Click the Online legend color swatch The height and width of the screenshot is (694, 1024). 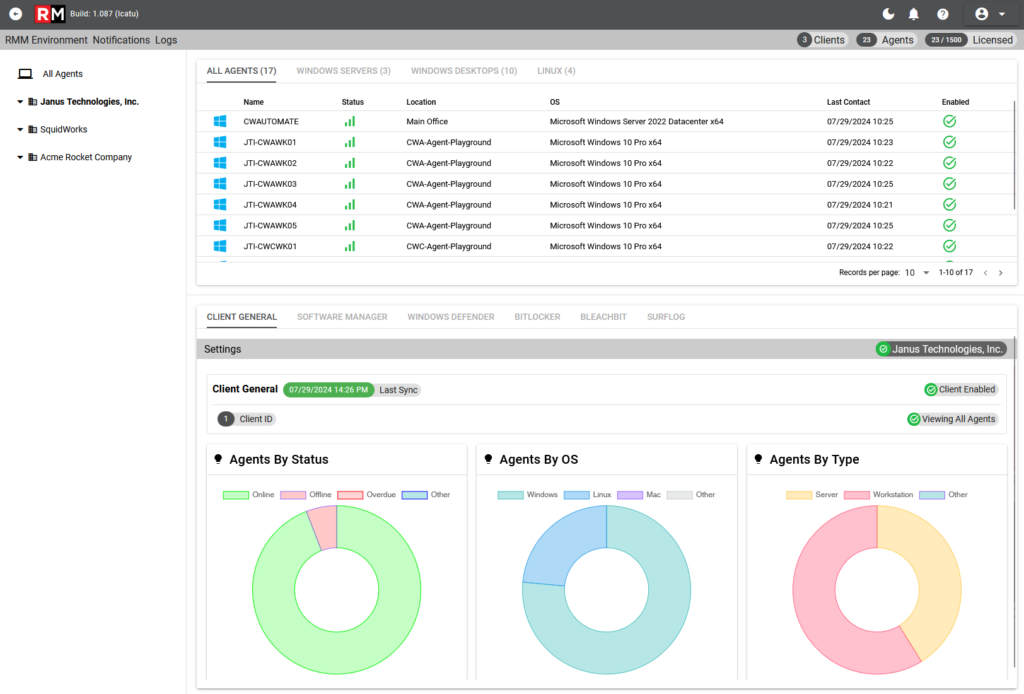pos(236,495)
